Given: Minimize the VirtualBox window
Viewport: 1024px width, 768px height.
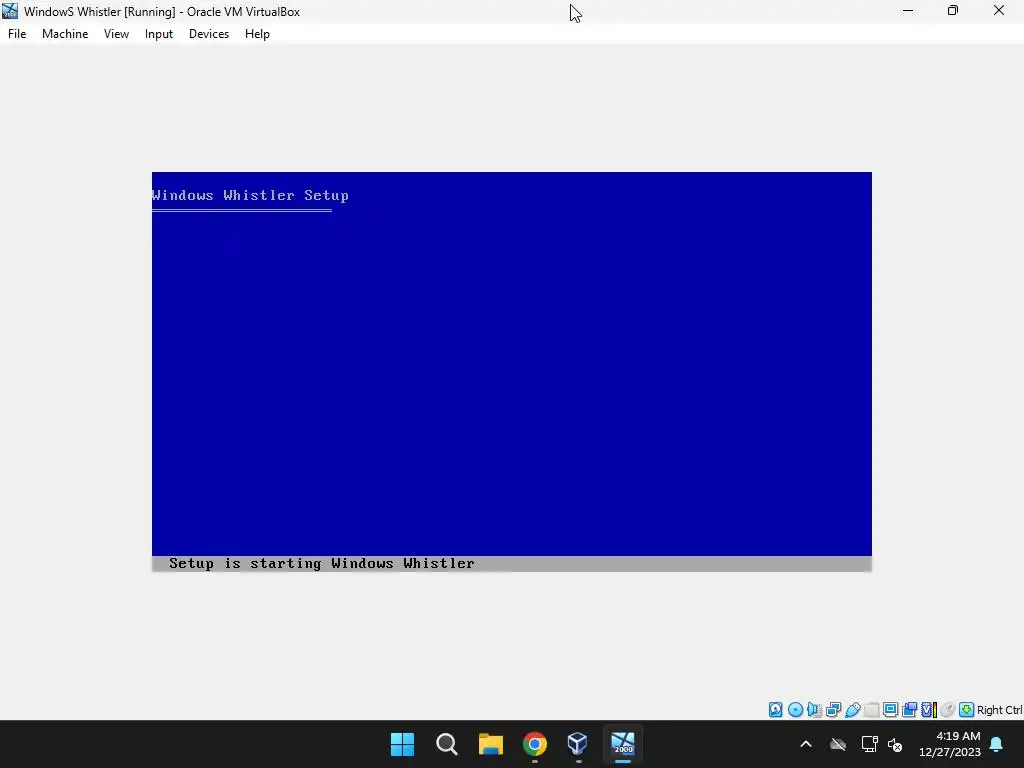Looking at the screenshot, I should (908, 11).
